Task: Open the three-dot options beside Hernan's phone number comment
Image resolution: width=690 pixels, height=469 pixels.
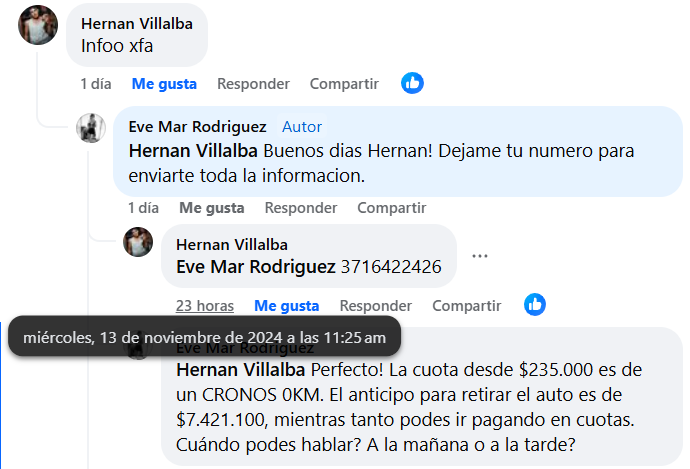Action: tap(480, 256)
